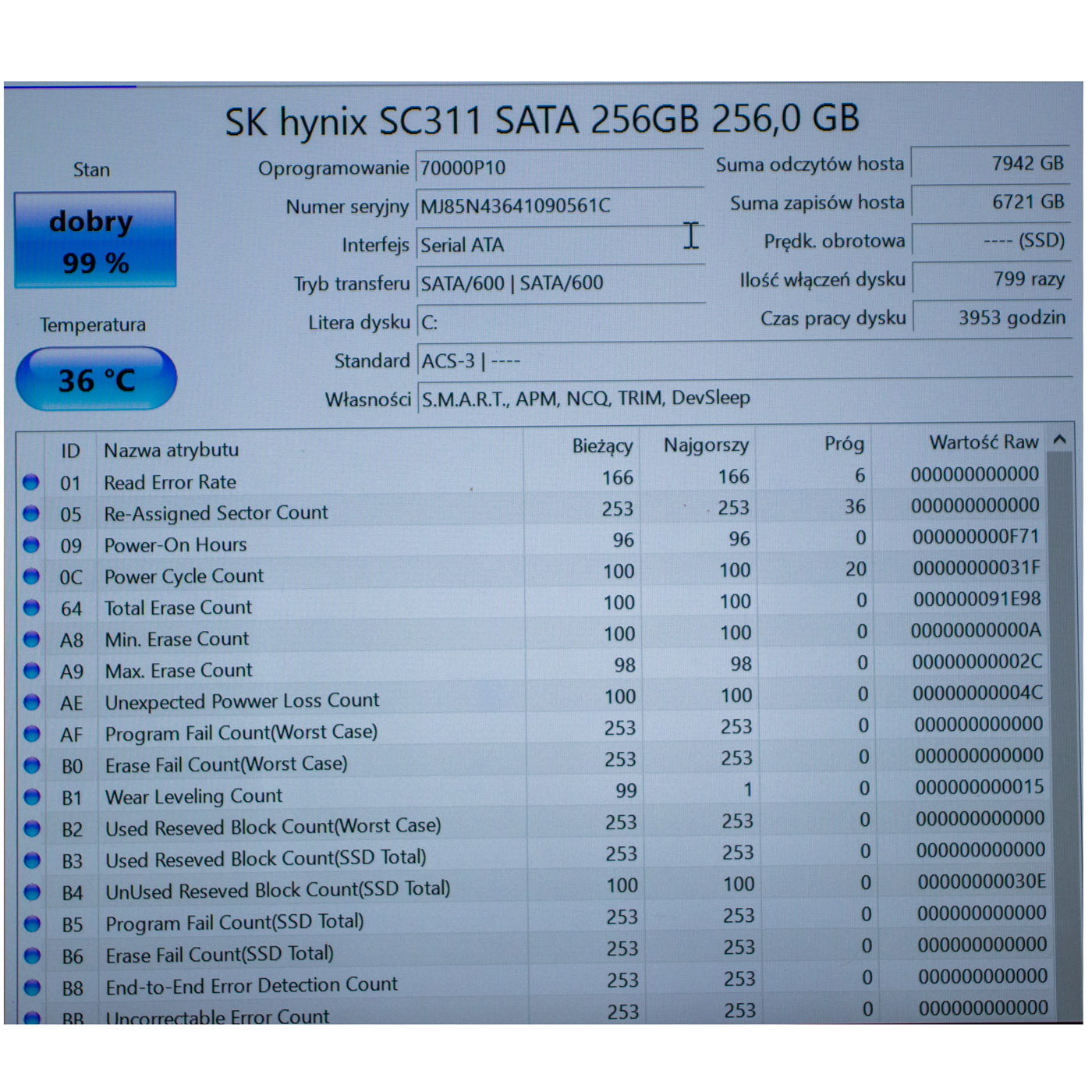Select the Unexpected Powwer Loss Count row name

243,701
